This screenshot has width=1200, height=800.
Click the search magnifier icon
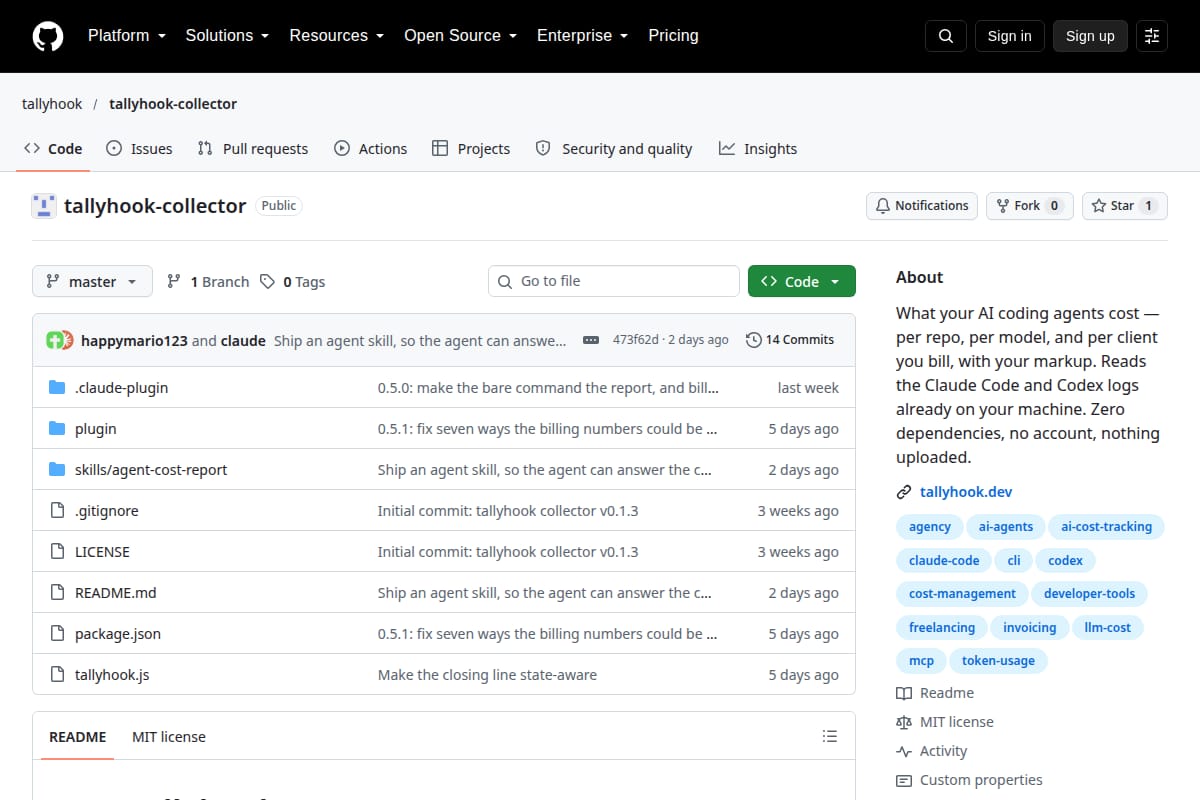point(946,36)
